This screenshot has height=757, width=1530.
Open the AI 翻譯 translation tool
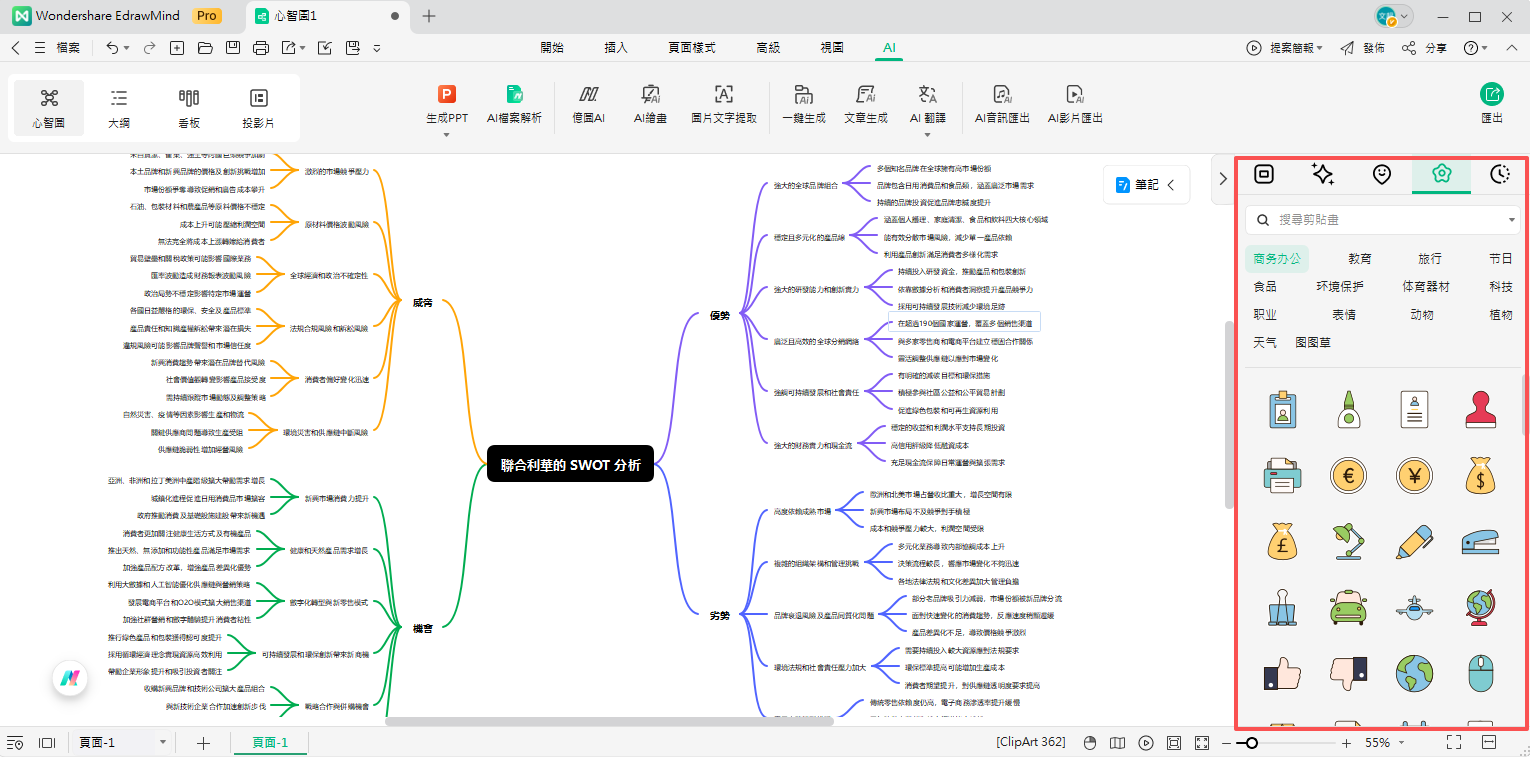coord(930,105)
